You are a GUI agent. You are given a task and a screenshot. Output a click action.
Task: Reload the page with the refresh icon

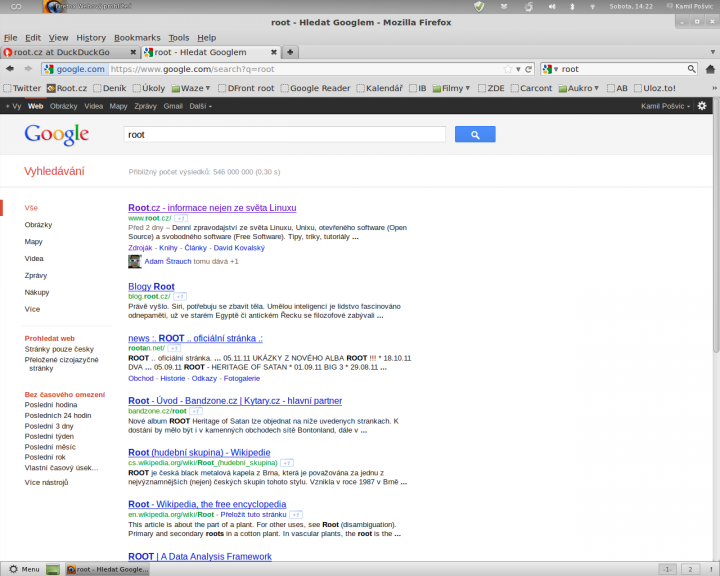529,69
